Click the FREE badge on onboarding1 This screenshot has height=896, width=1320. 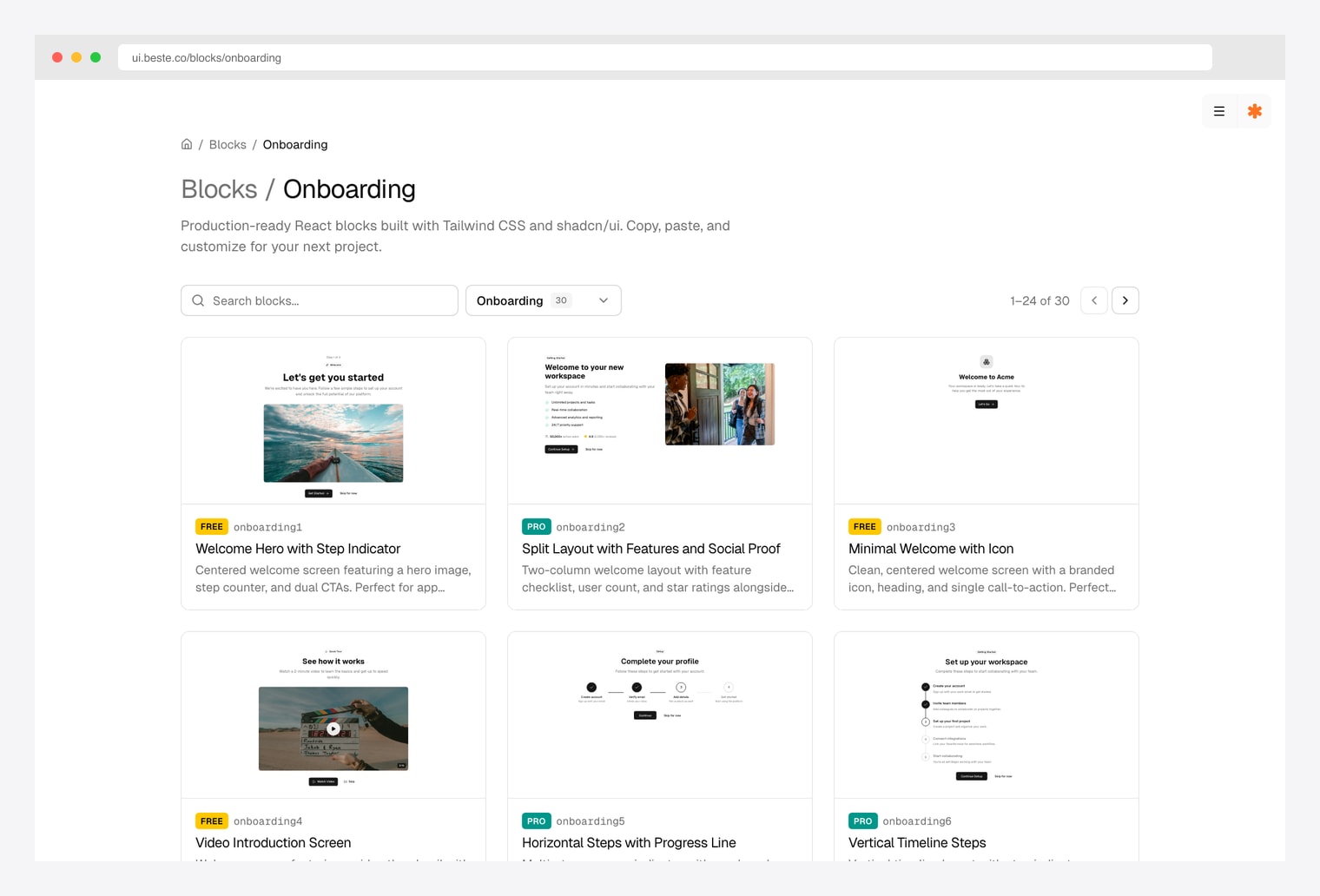212,527
